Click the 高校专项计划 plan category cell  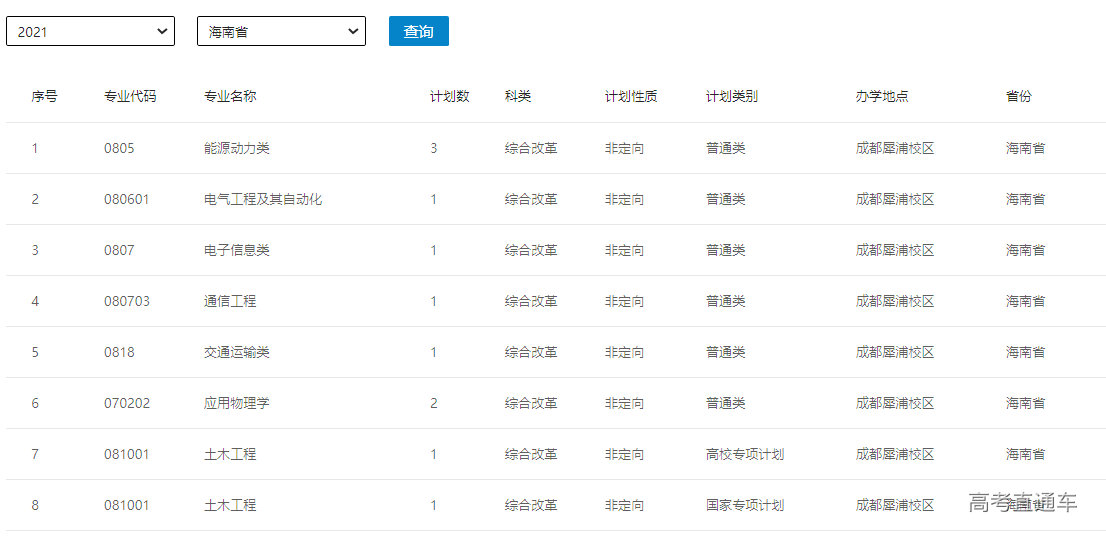[745, 454]
